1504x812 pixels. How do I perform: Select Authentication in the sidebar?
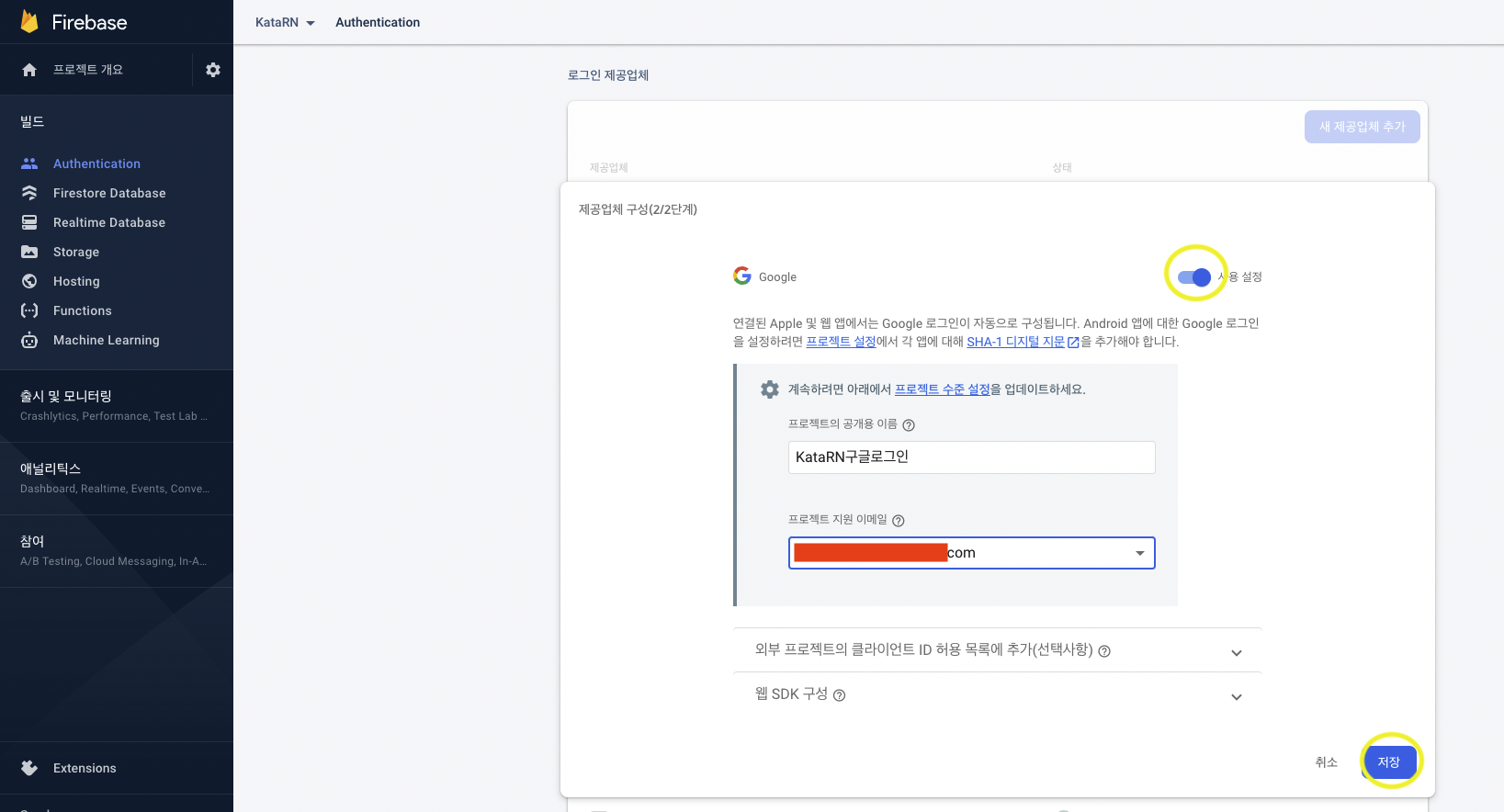[x=96, y=164]
